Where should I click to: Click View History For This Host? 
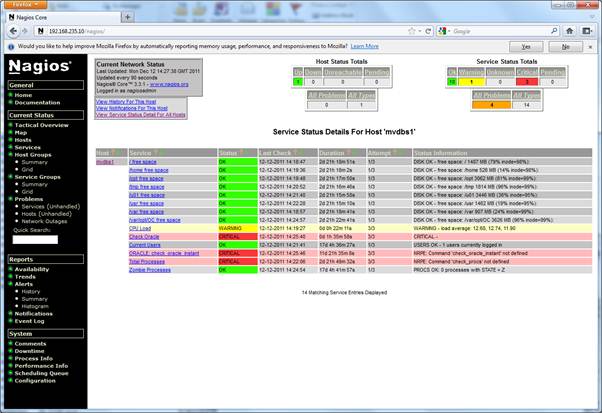(126, 102)
